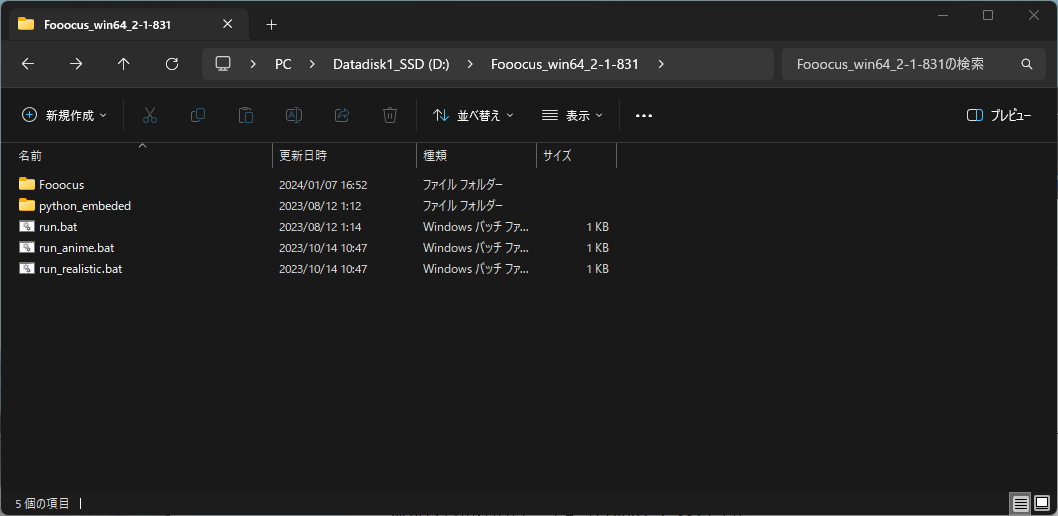Click Fooocus_win64_2-1-831 breadcrumb
The width and height of the screenshot is (1058, 516).
565,64
